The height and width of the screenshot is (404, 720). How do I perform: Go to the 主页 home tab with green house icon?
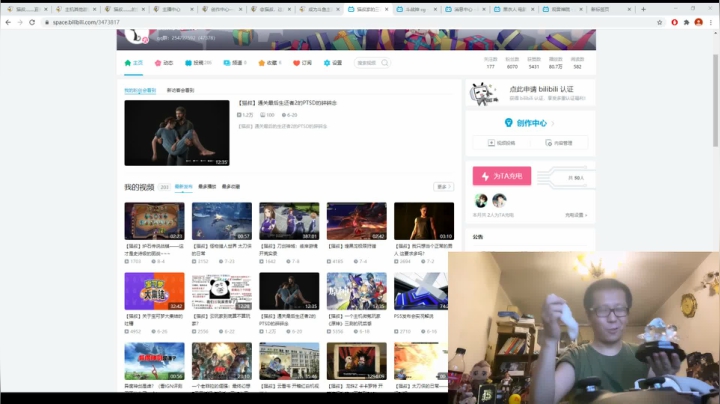[x=134, y=63]
